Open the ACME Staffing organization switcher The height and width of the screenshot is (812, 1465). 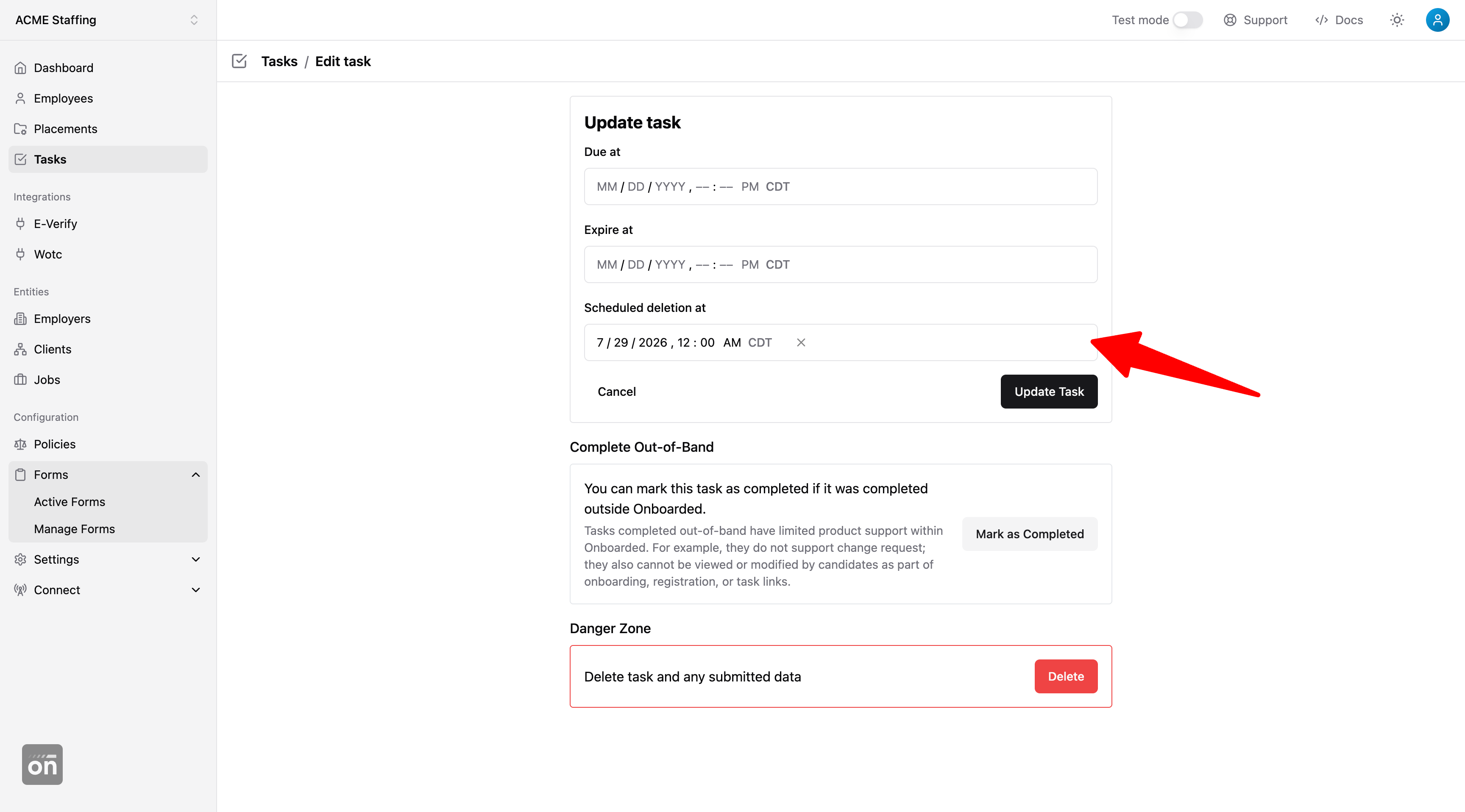[108, 20]
